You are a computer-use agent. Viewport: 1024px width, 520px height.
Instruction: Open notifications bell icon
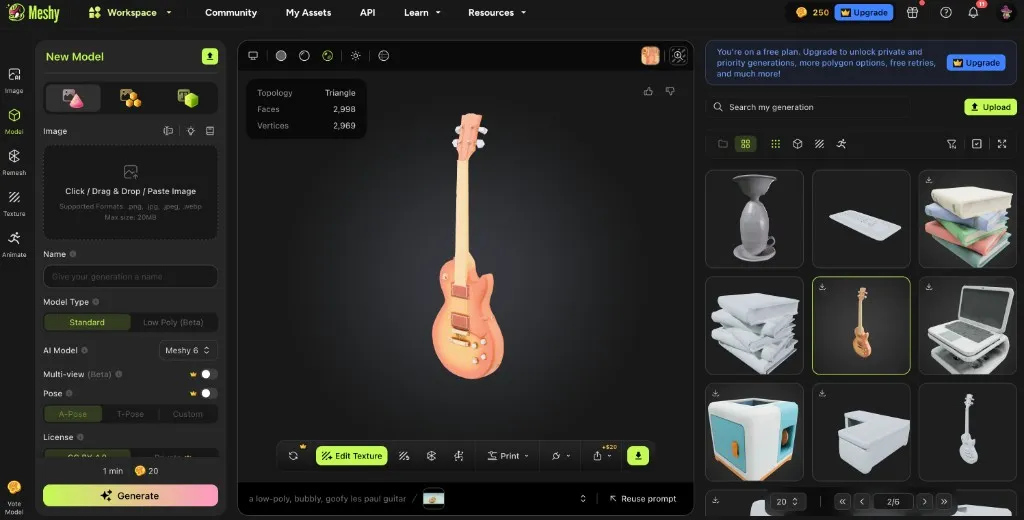click(x=973, y=12)
